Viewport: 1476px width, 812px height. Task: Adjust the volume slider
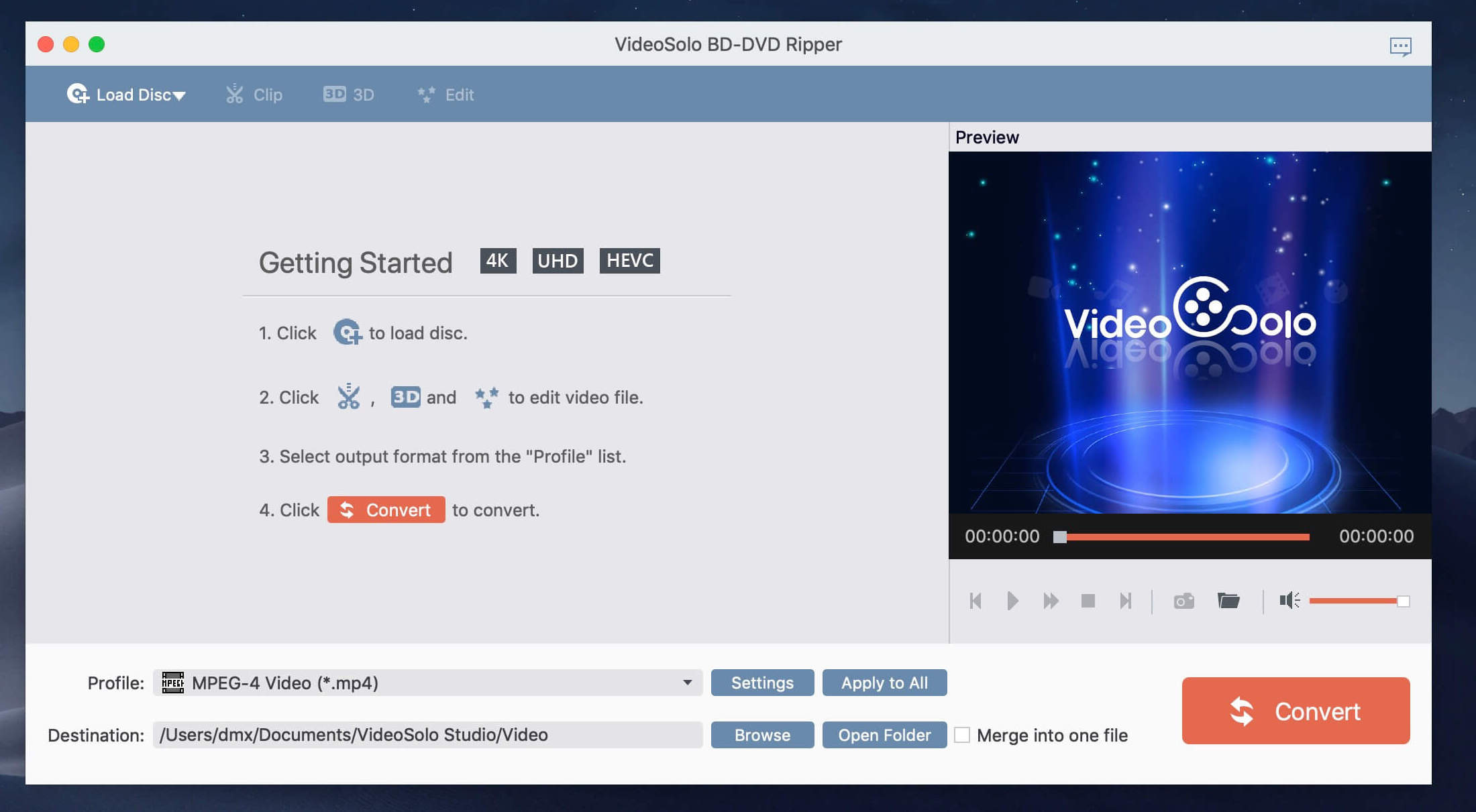[1359, 601]
